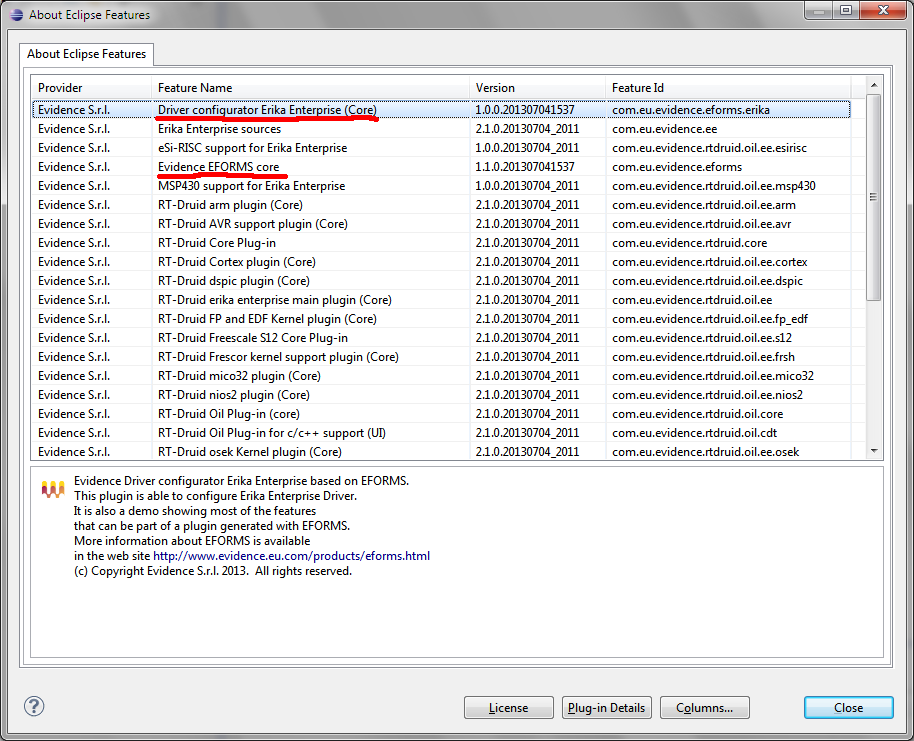This screenshot has height=741, width=914.
Task: Select the RT-Druid Core Plug-in row
Action: [x=441, y=243]
